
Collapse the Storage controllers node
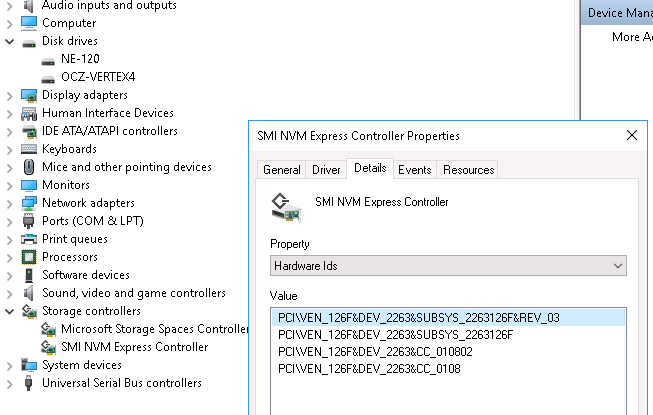point(10,311)
